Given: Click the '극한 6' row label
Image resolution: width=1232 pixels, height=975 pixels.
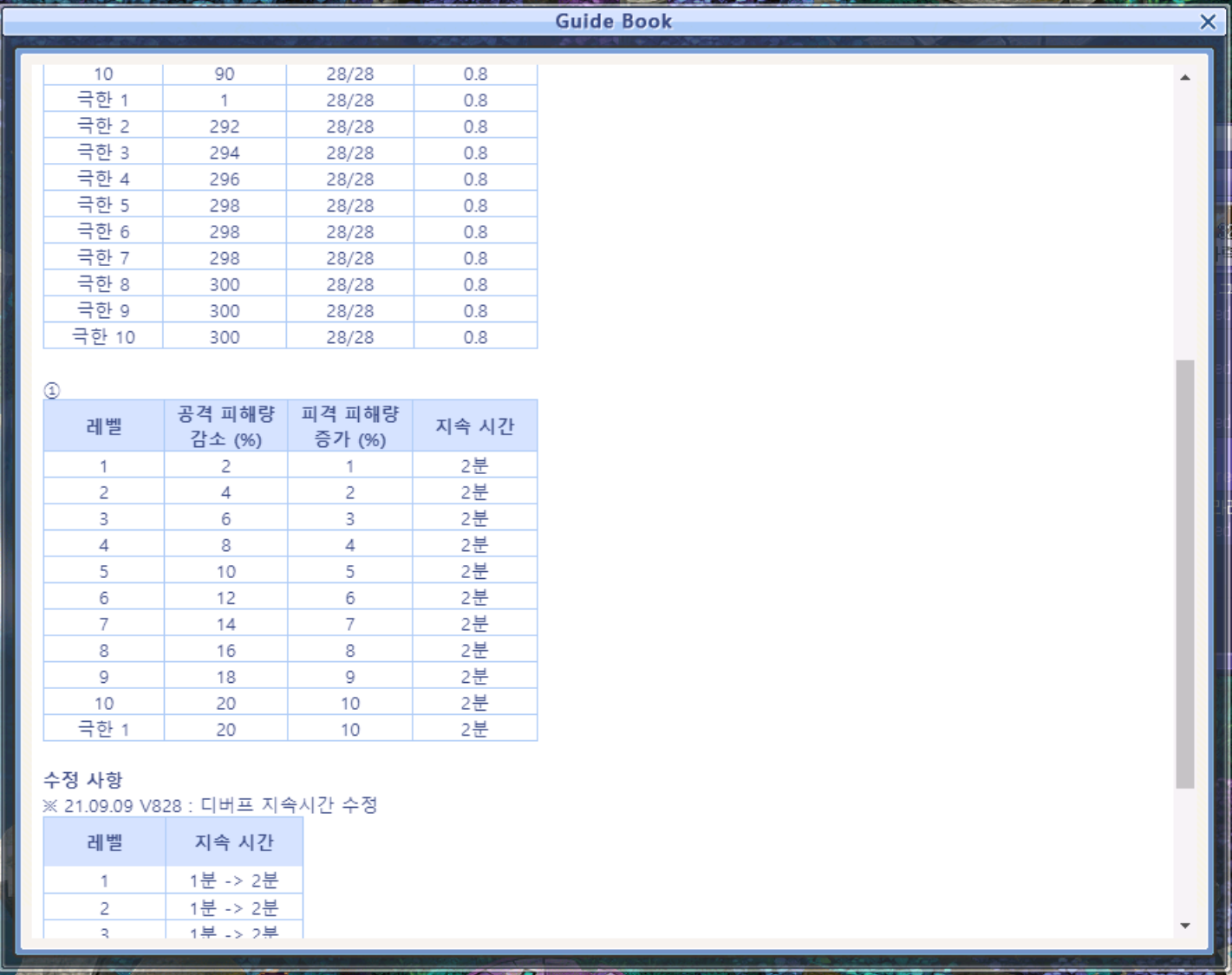Looking at the screenshot, I should (x=103, y=231).
